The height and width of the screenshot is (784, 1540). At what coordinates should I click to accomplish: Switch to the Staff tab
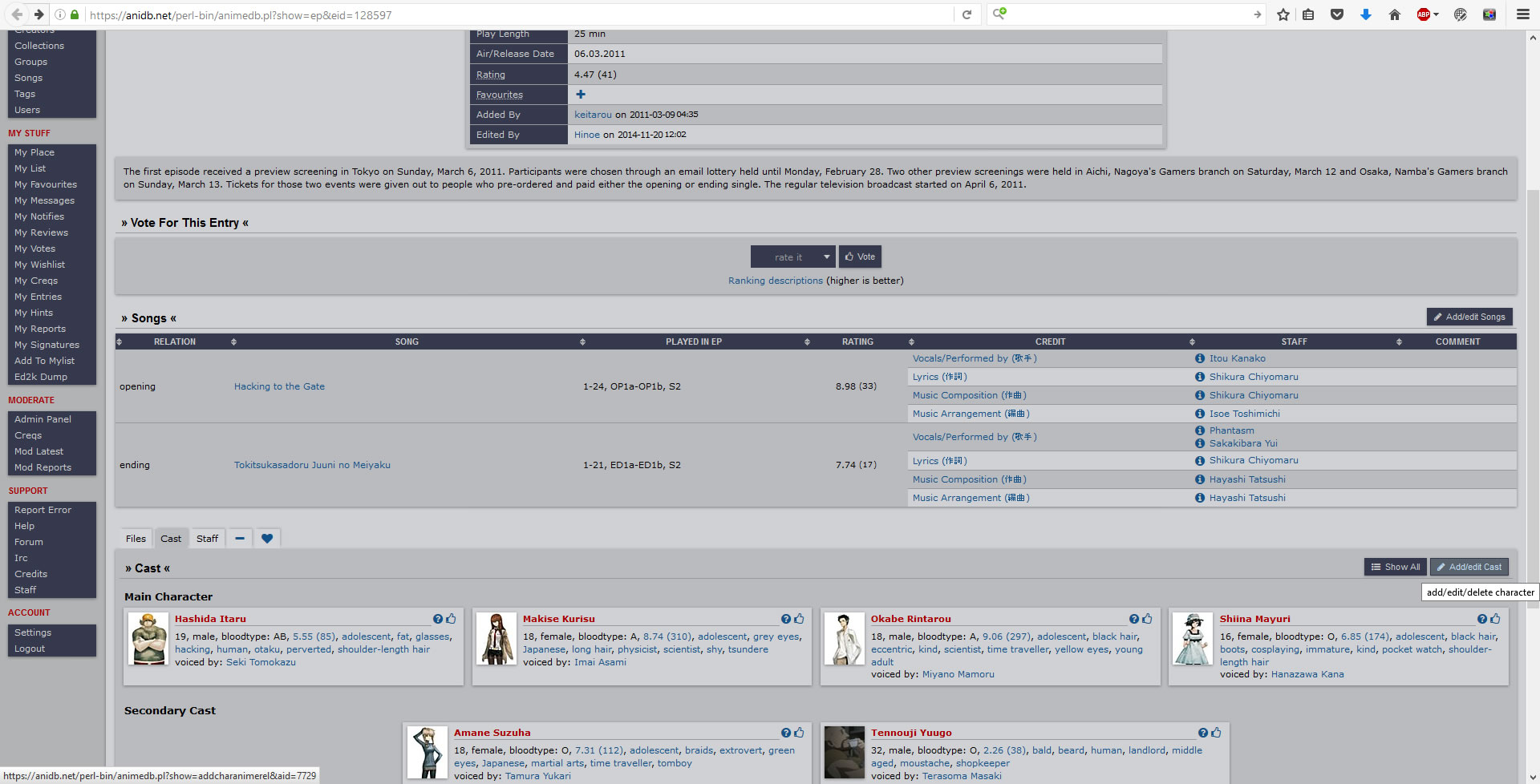tap(207, 539)
